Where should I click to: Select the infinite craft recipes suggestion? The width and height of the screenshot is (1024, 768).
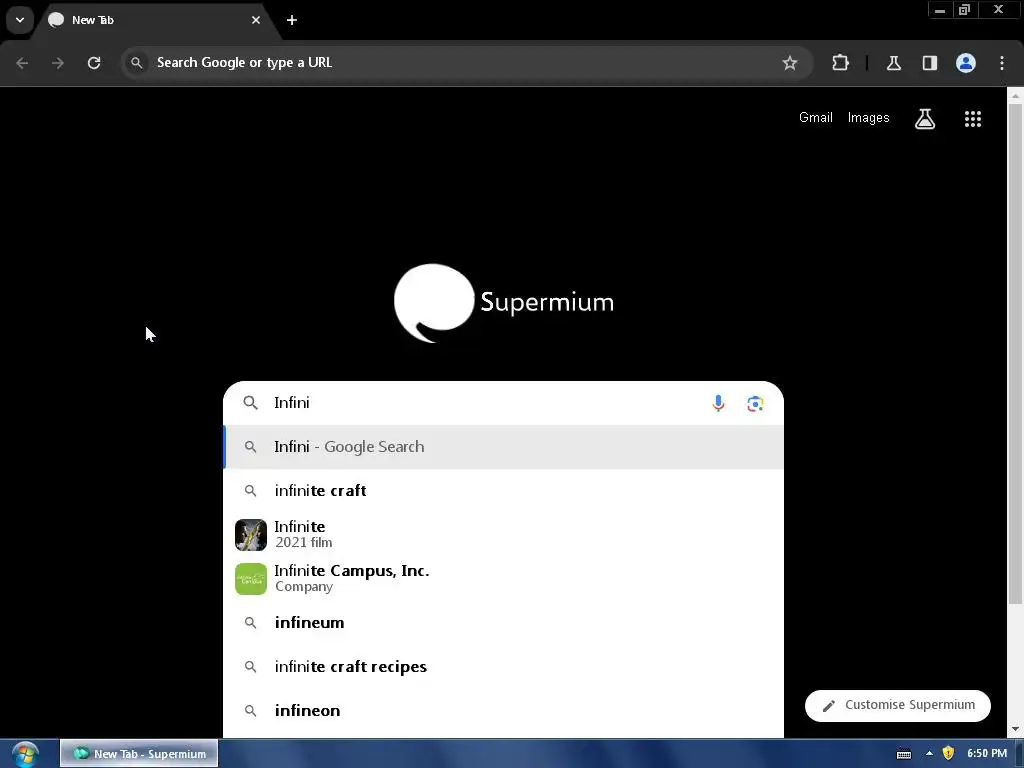[504, 666]
